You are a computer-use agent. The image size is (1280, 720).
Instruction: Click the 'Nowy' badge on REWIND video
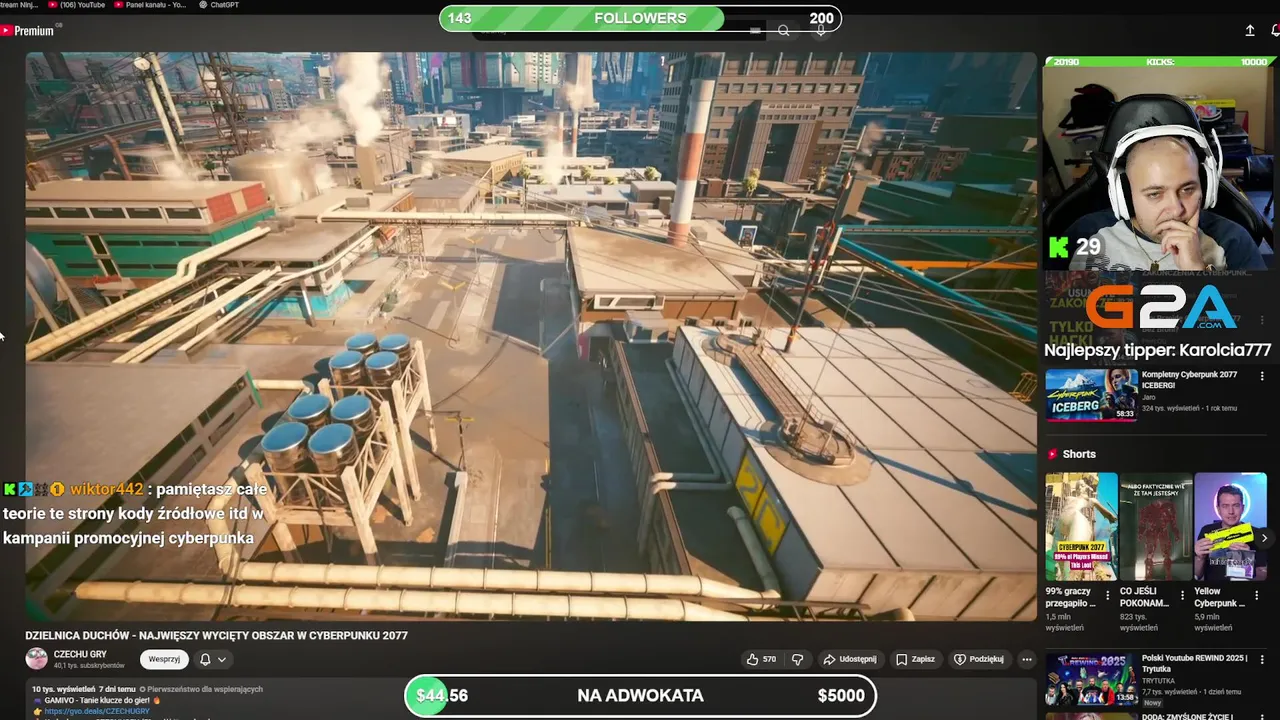[x=1151, y=702]
